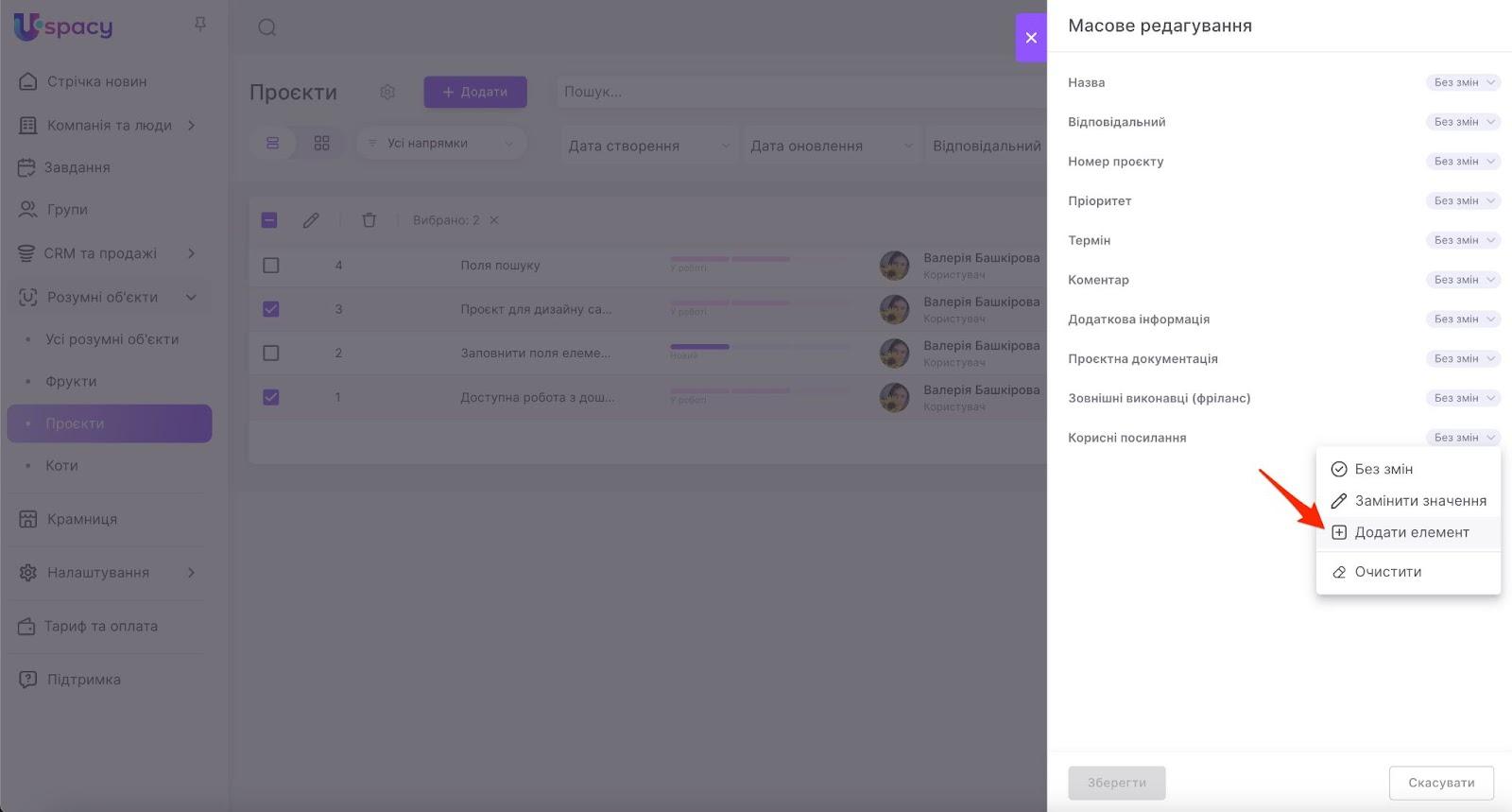
Task: Delete selected rows with trash icon
Action: (x=369, y=220)
